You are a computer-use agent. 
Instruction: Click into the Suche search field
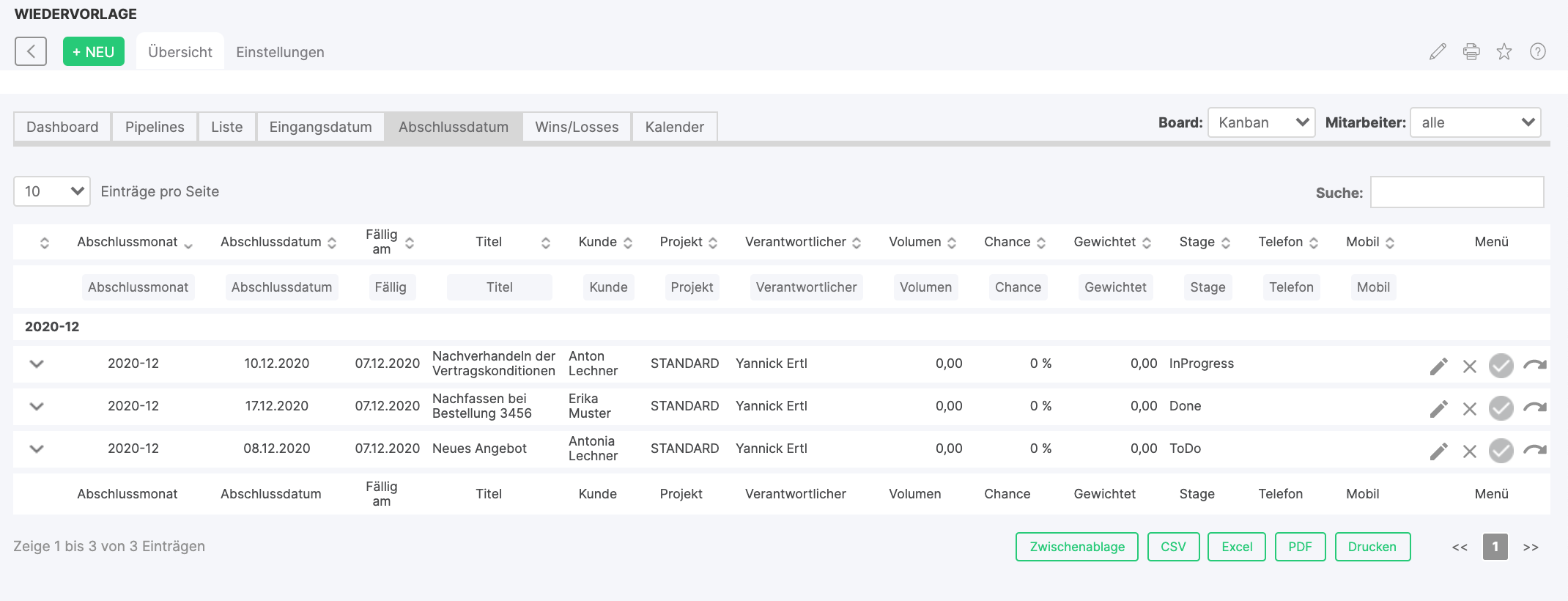[1457, 192]
